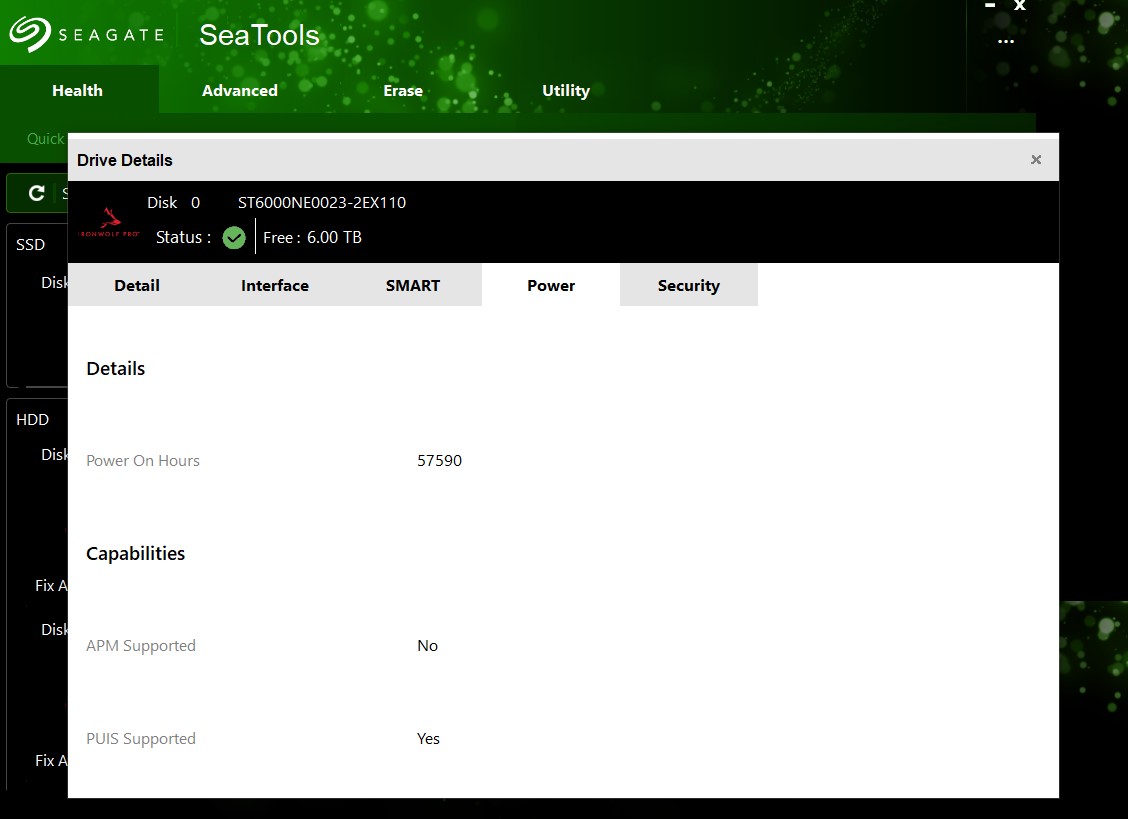Image resolution: width=1128 pixels, height=819 pixels.
Task: Show the Detail tab in Drive Details
Action: [137, 285]
